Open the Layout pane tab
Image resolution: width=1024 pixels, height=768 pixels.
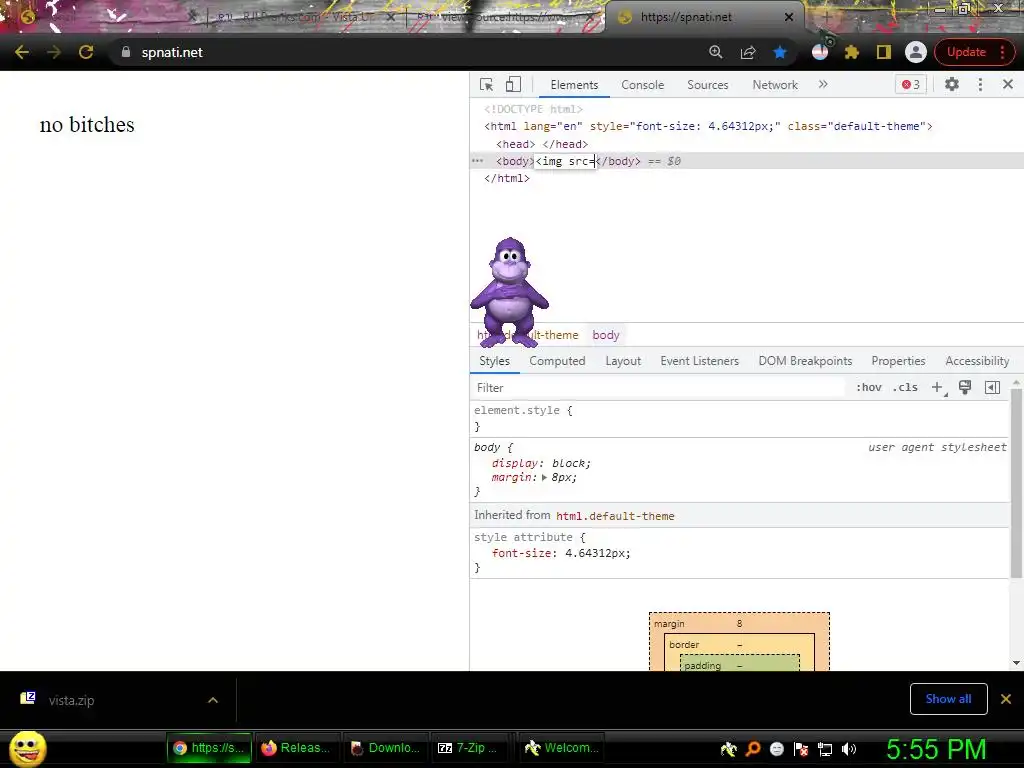tap(623, 361)
